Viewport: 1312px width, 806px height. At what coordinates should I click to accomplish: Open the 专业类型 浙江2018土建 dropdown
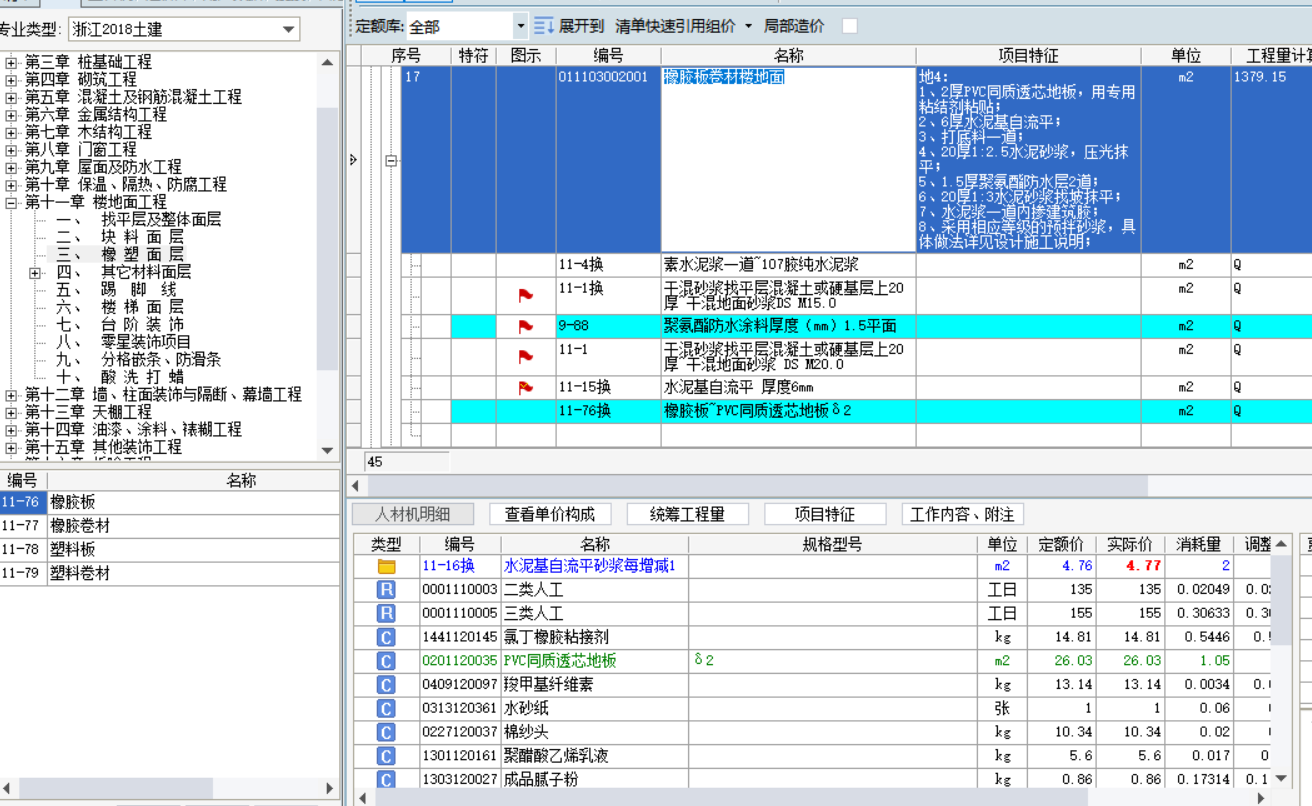pos(289,30)
